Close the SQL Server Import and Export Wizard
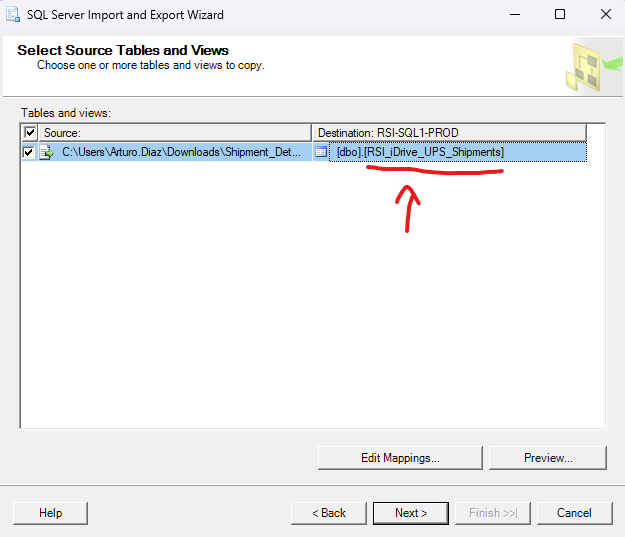This screenshot has height=537, width=625. (605, 15)
